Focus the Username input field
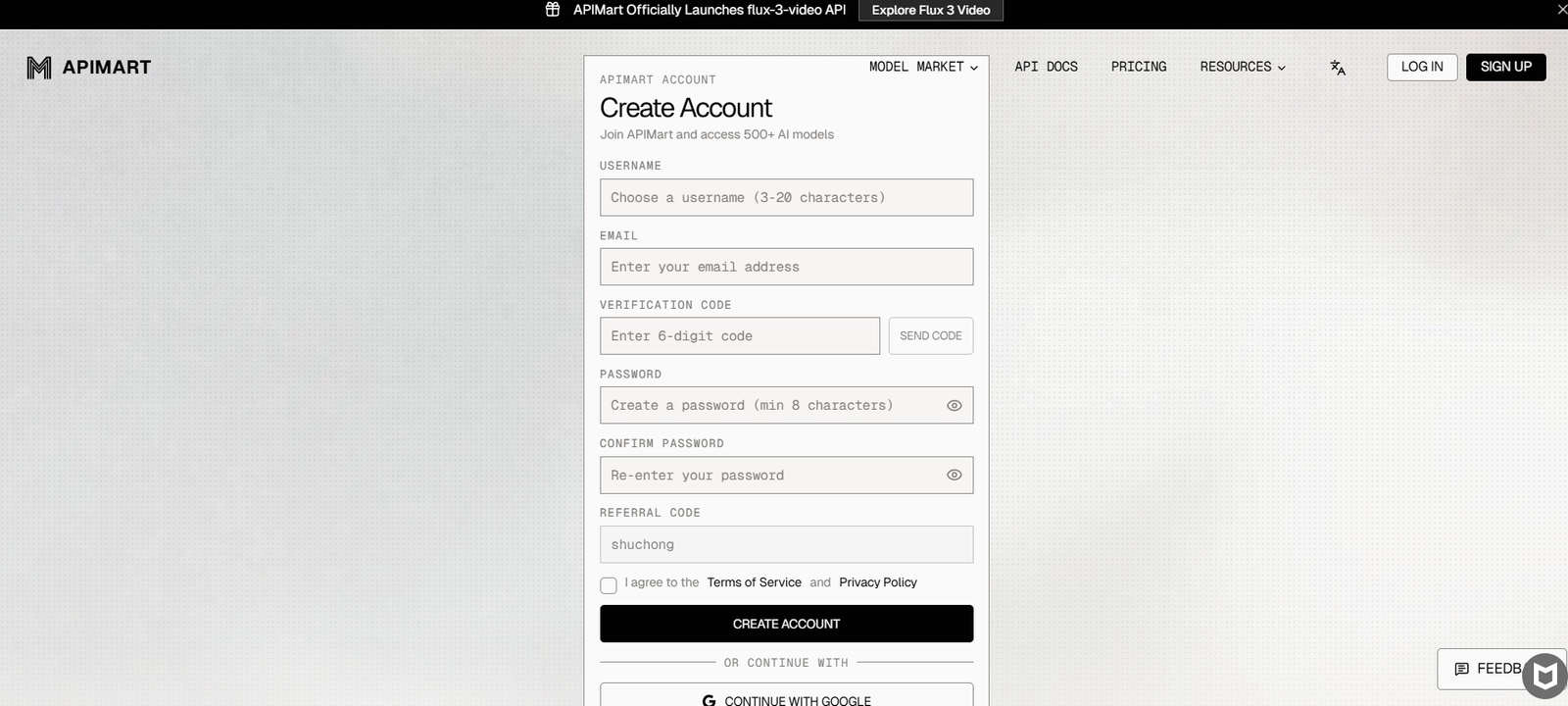The width and height of the screenshot is (1568, 706). [787, 198]
